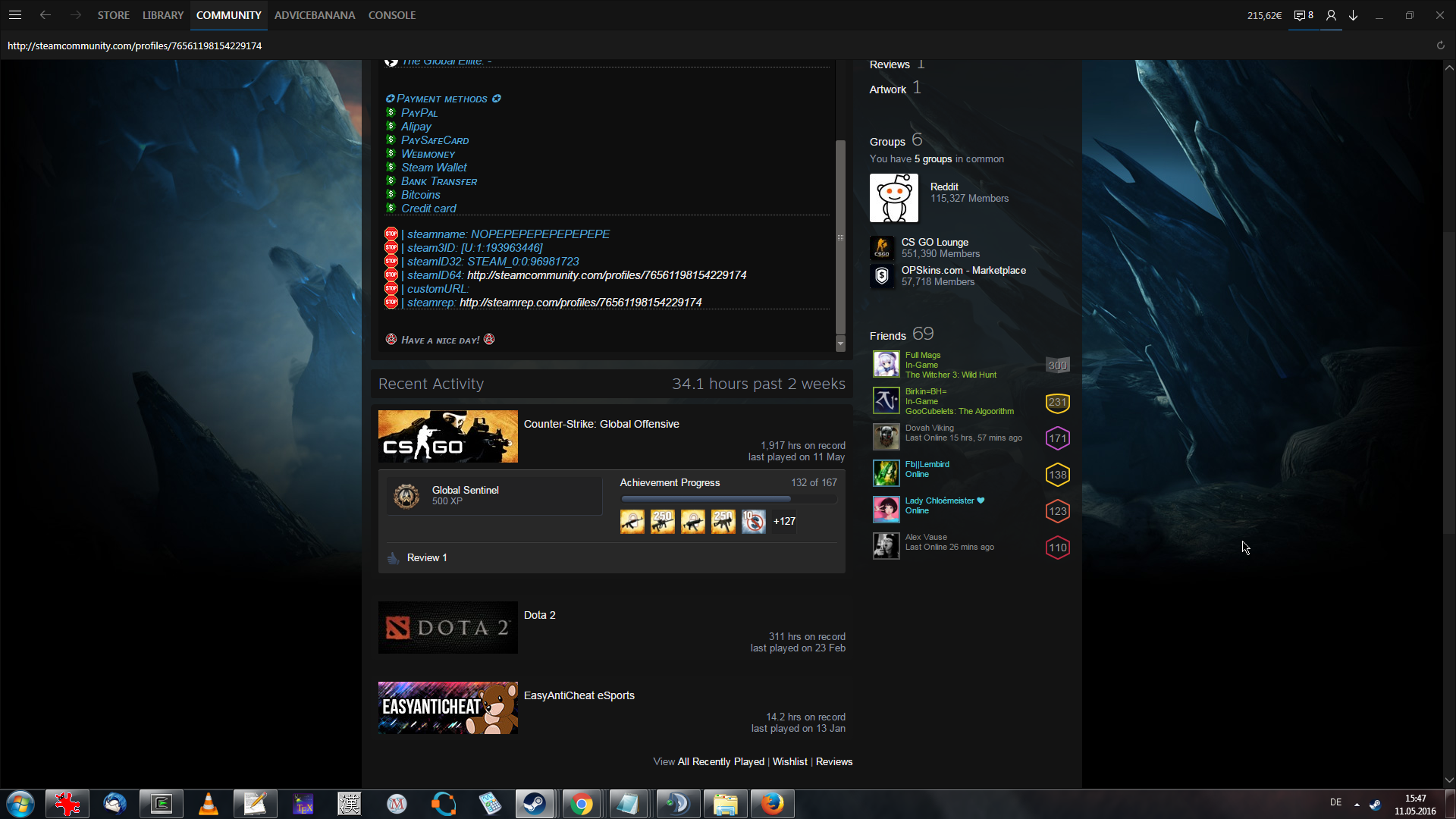1456x819 pixels.
Task: Launch Firefox from the taskbar
Action: 772,803
